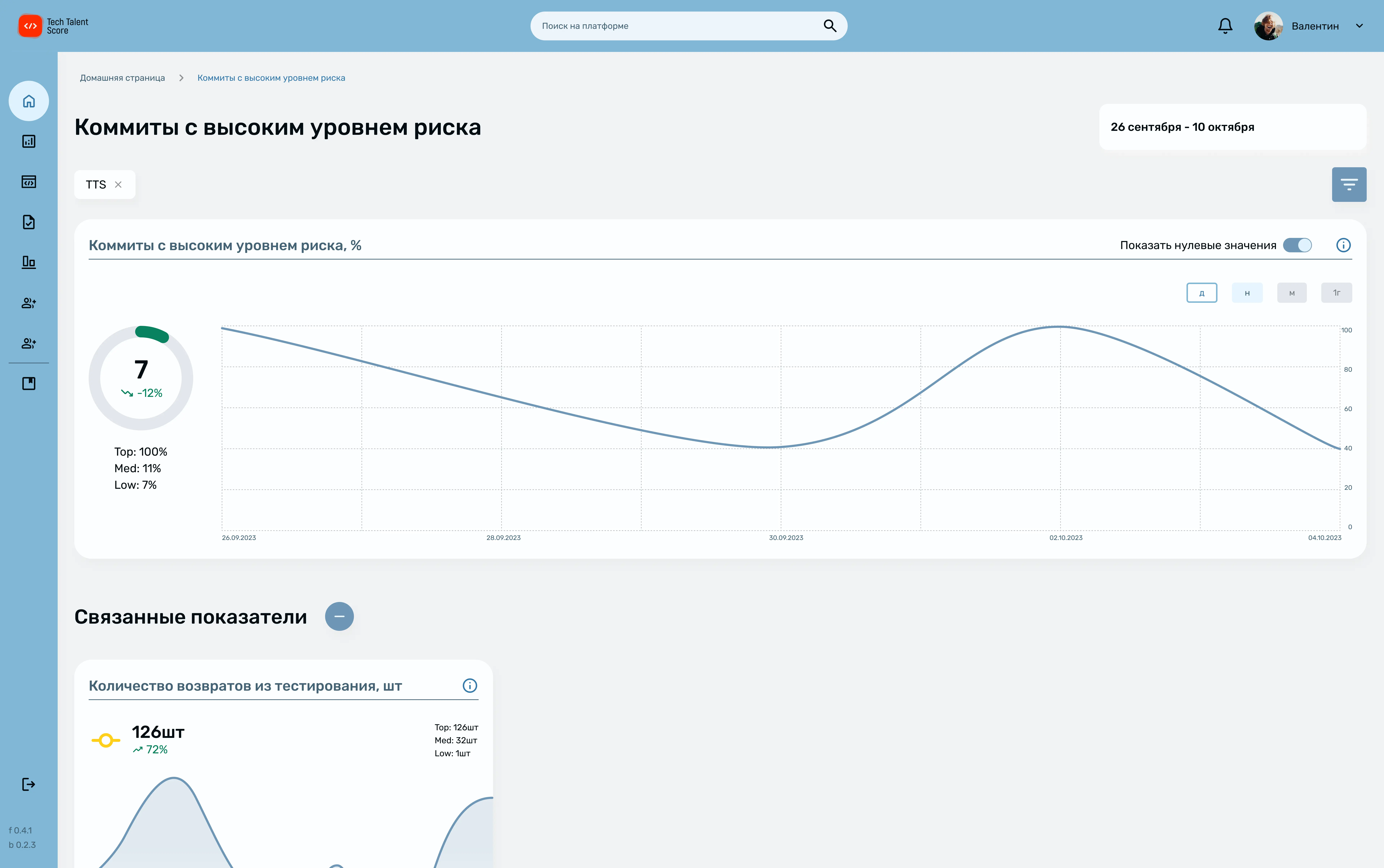This screenshot has height=868, width=1384.
Task: Click the Top: 100% statistic
Action: coord(141,452)
